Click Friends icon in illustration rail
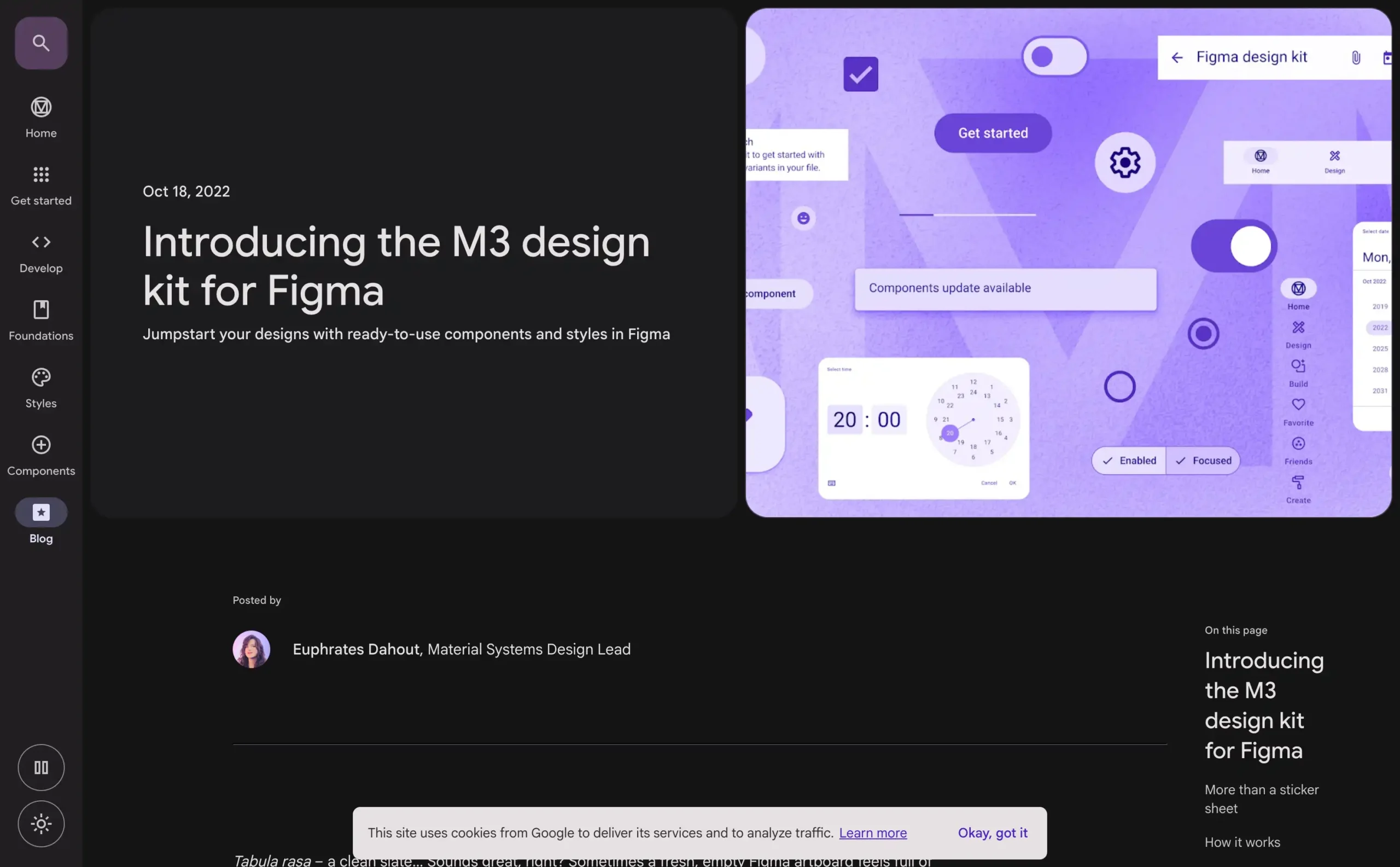This screenshot has width=1400, height=867. tap(1298, 443)
